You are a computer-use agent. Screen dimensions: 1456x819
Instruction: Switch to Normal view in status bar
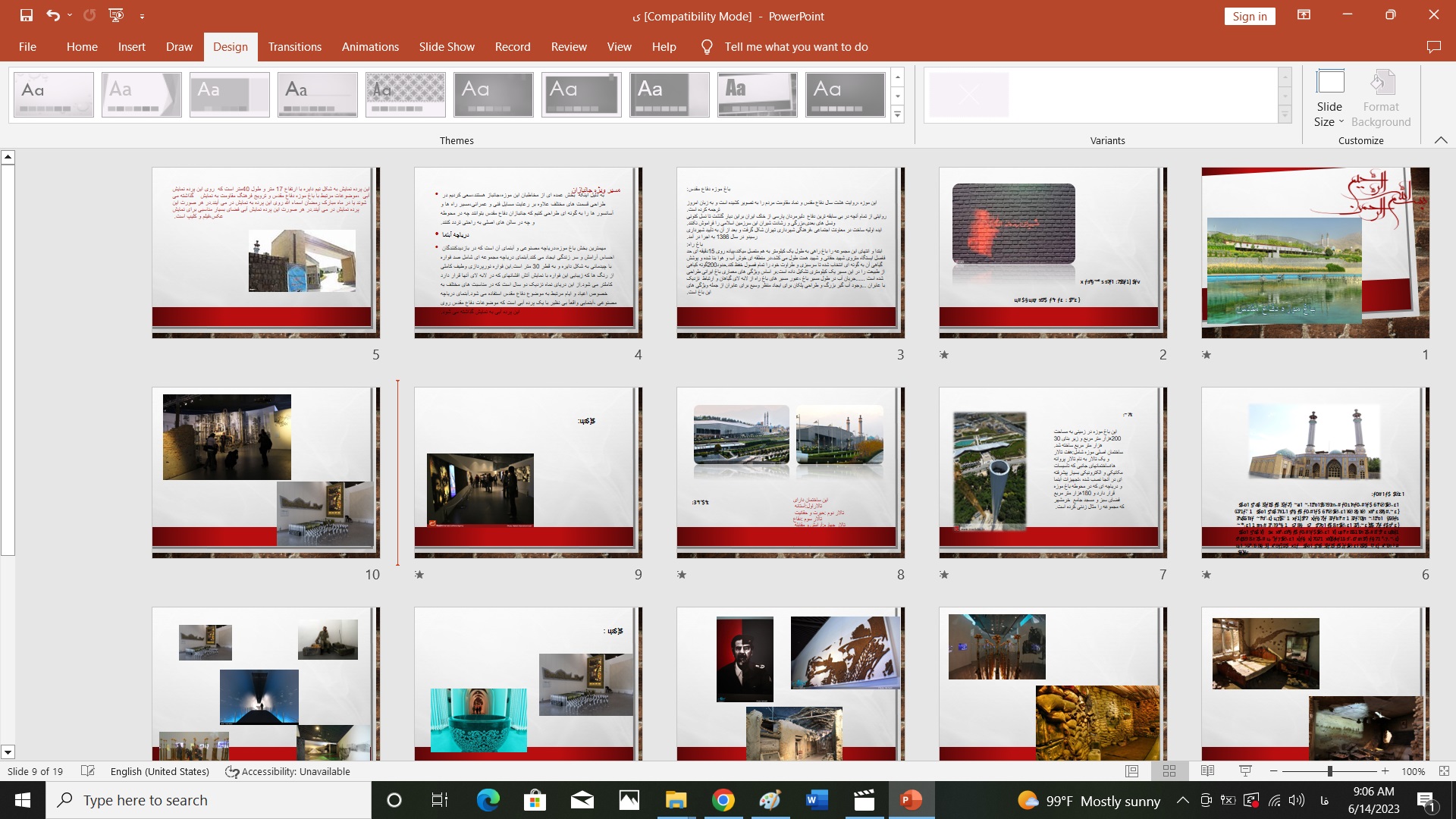[1131, 771]
